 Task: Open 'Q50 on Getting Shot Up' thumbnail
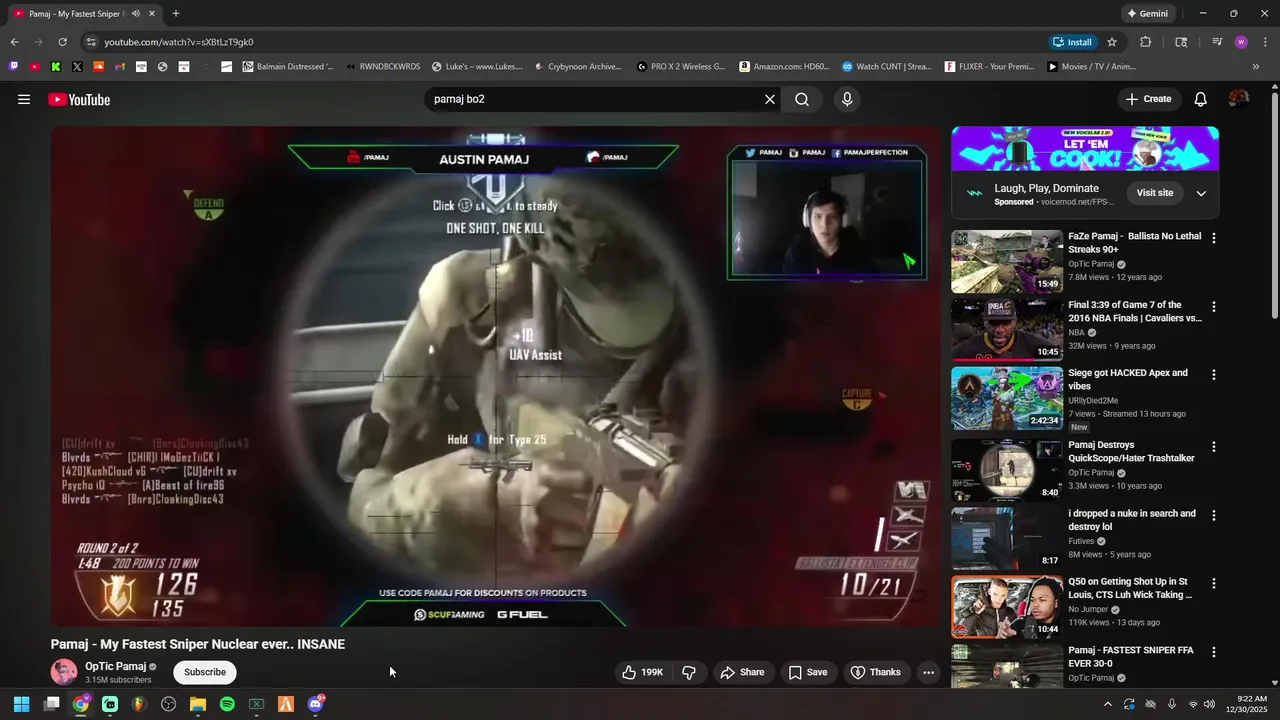[x=1007, y=607]
